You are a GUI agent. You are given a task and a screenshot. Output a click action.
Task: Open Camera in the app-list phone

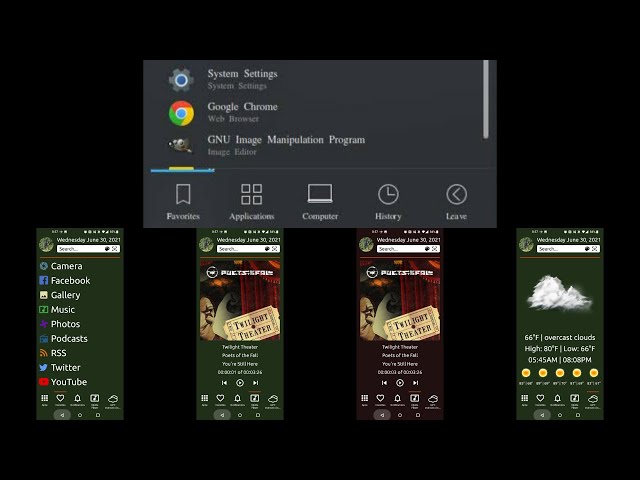click(61, 266)
